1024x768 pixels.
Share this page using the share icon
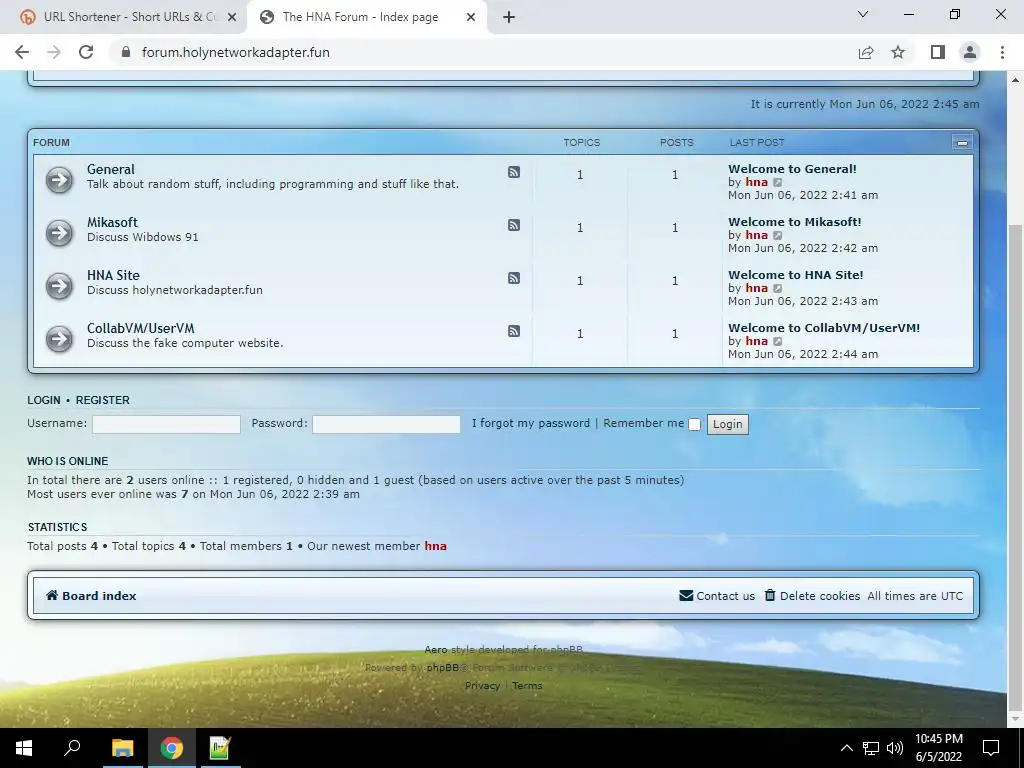tap(866, 52)
